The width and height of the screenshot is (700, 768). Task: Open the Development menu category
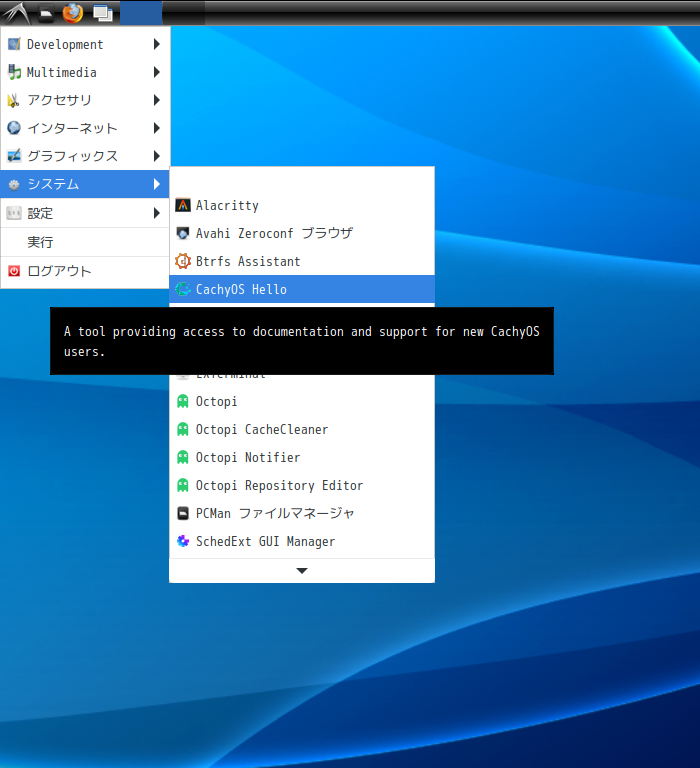point(85,44)
